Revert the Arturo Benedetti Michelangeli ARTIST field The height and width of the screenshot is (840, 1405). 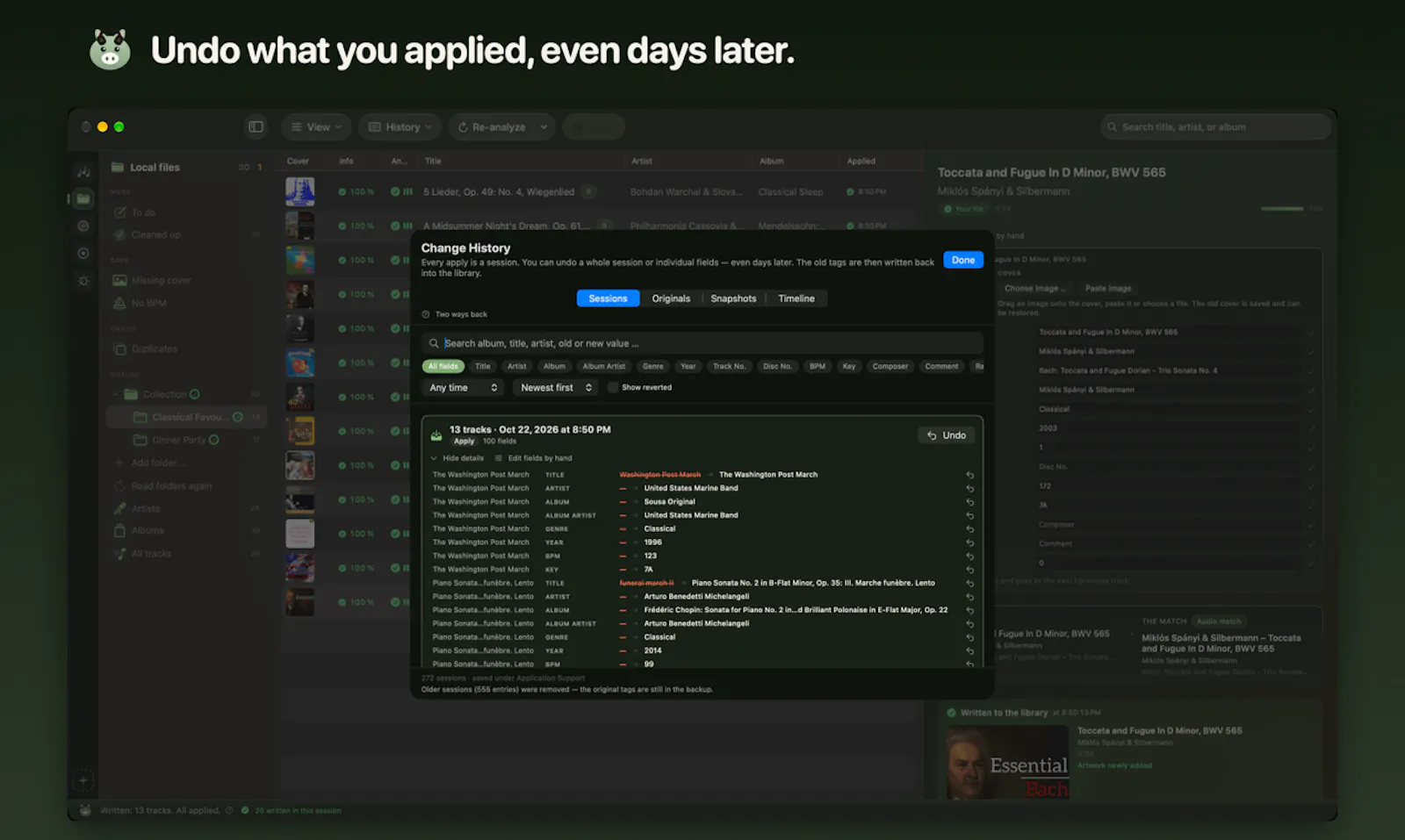(x=970, y=597)
